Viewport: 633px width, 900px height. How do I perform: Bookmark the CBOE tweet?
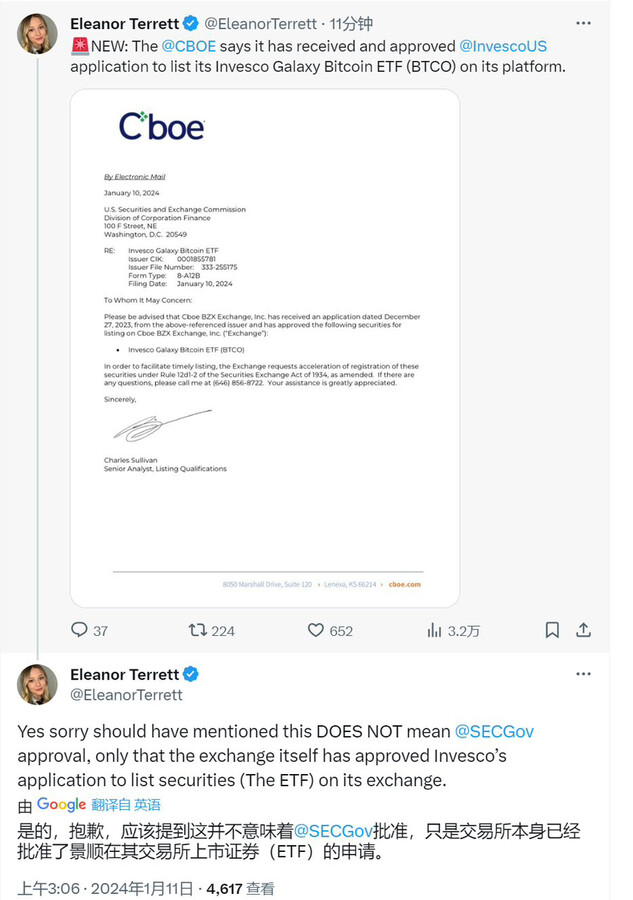click(552, 630)
